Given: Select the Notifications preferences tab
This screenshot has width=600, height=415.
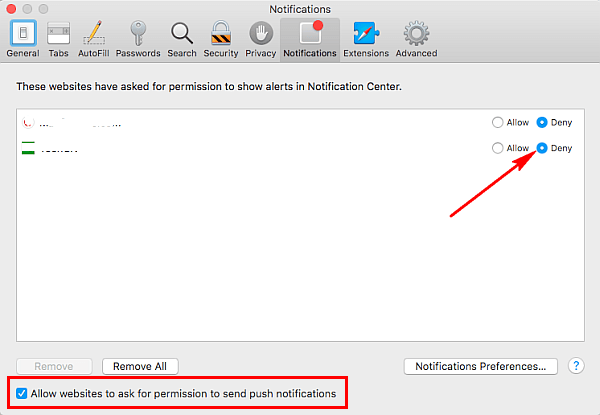Looking at the screenshot, I should click(310, 39).
